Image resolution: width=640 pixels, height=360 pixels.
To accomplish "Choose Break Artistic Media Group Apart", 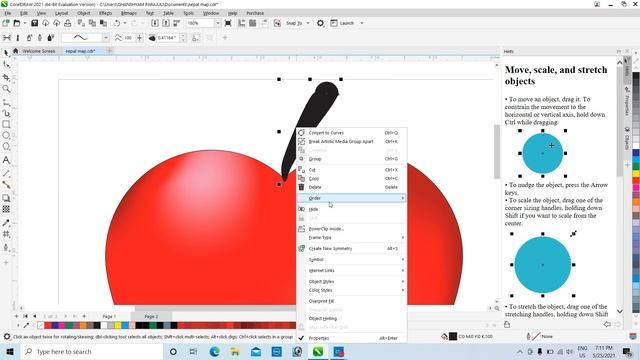I will [x=351, y=142].
